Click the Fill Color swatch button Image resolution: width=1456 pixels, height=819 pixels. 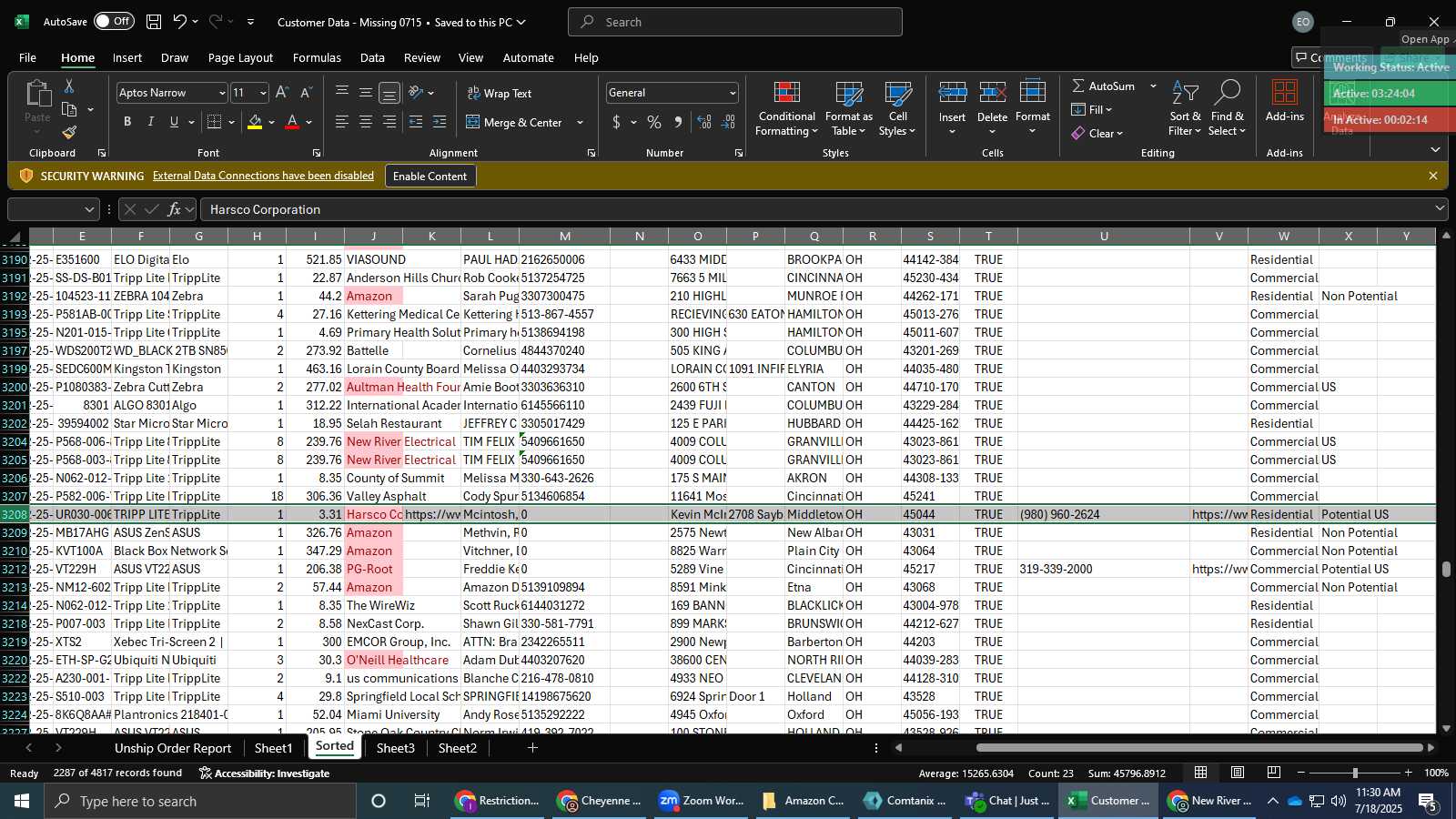coord(255,122)
